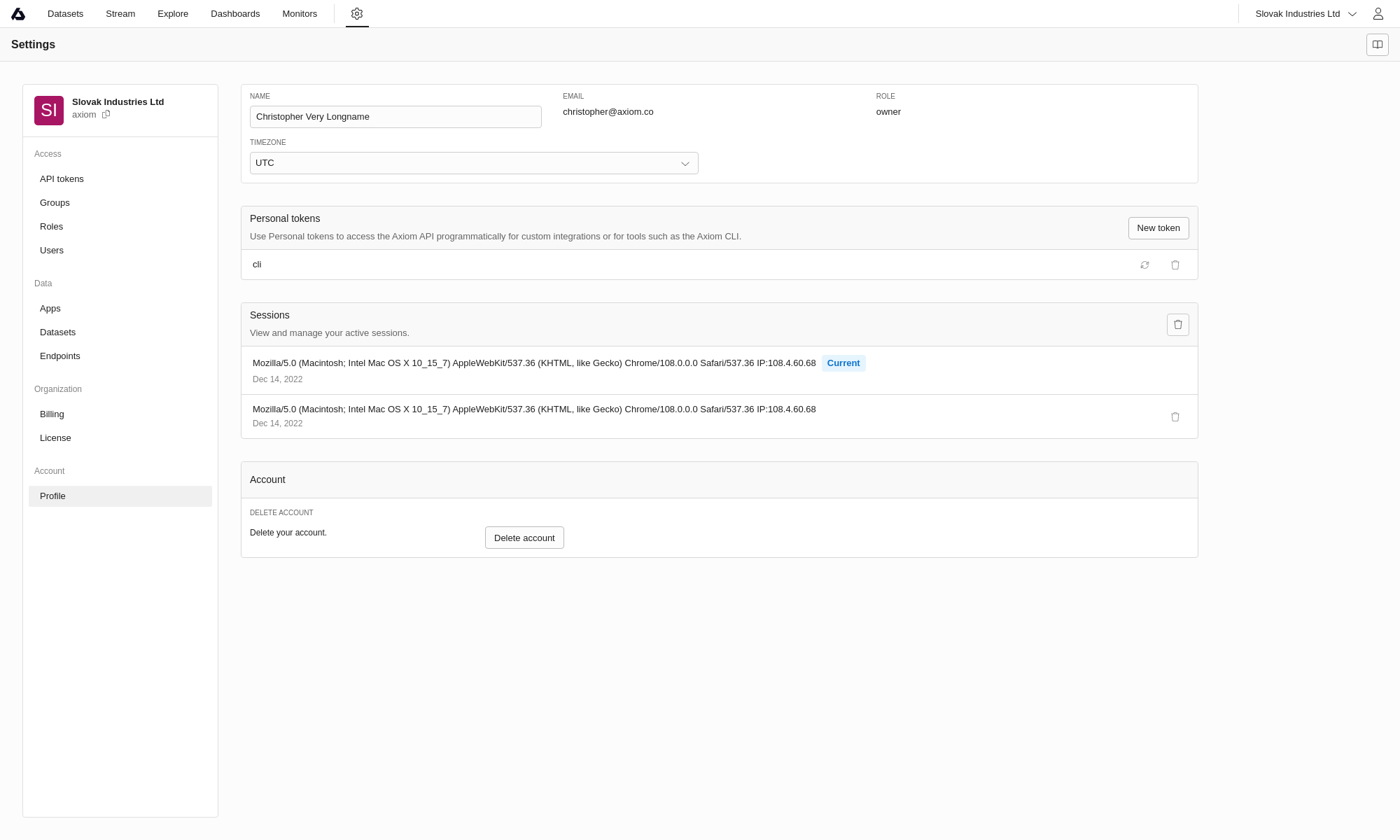Click the Axiom logo icon
This screenshot has height=840, width=1400.
click(x=18, y=14)
